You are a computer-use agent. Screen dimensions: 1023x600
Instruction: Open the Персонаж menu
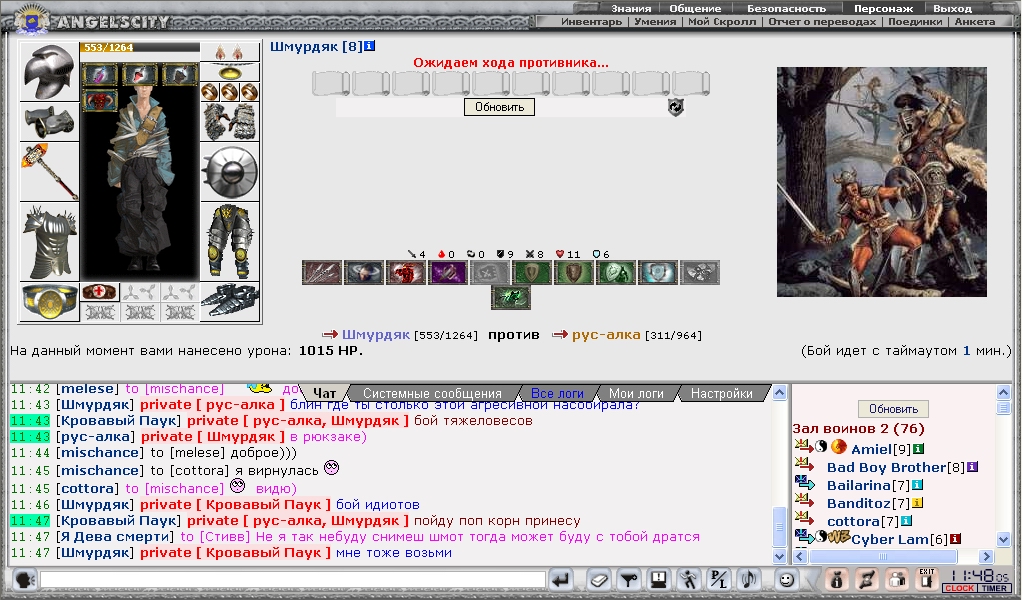pos(883,8)
